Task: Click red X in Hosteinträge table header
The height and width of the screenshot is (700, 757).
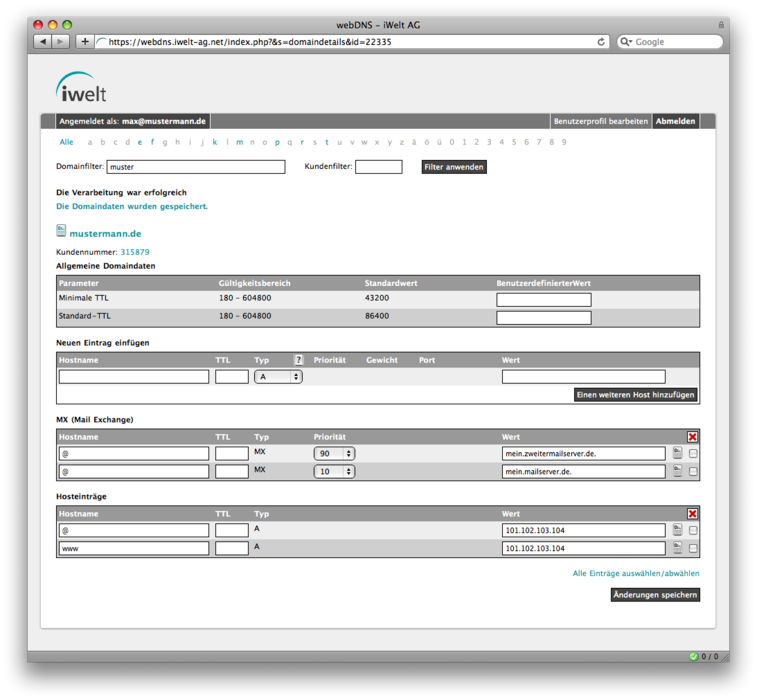Action: pos(692,514)
